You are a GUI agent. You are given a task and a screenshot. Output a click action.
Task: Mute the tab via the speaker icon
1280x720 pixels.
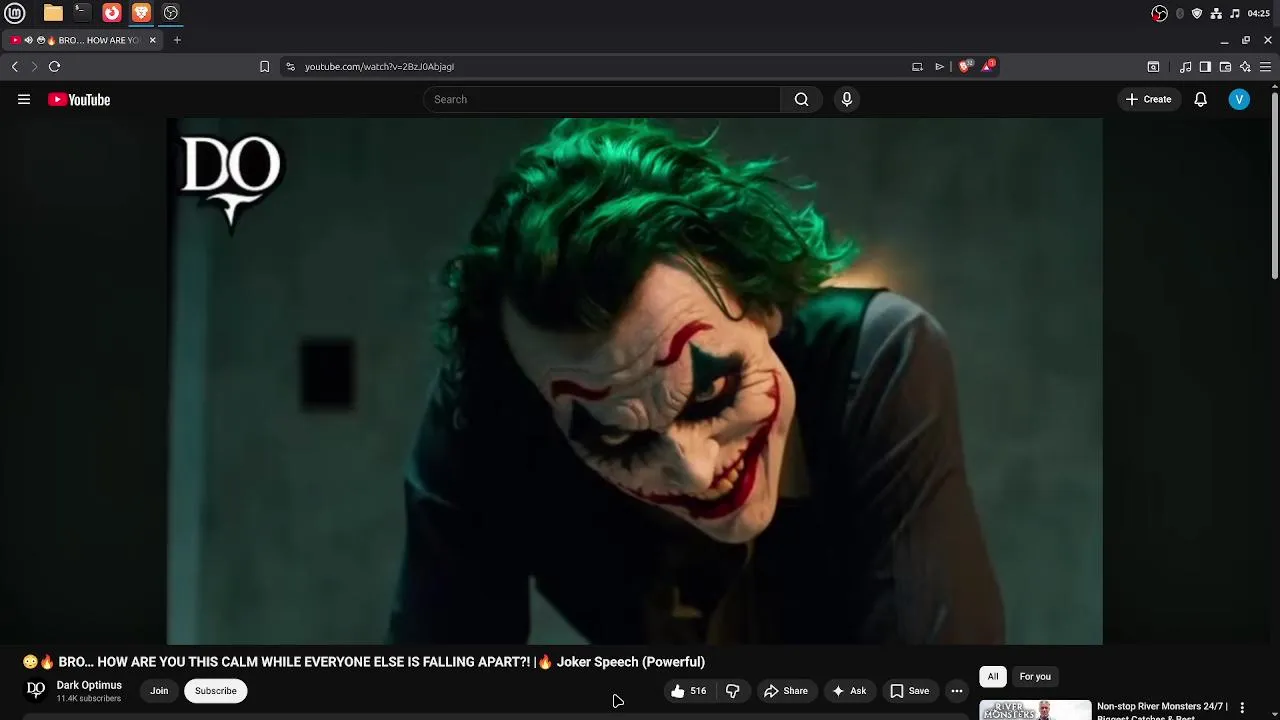click(x=28, y=40)
